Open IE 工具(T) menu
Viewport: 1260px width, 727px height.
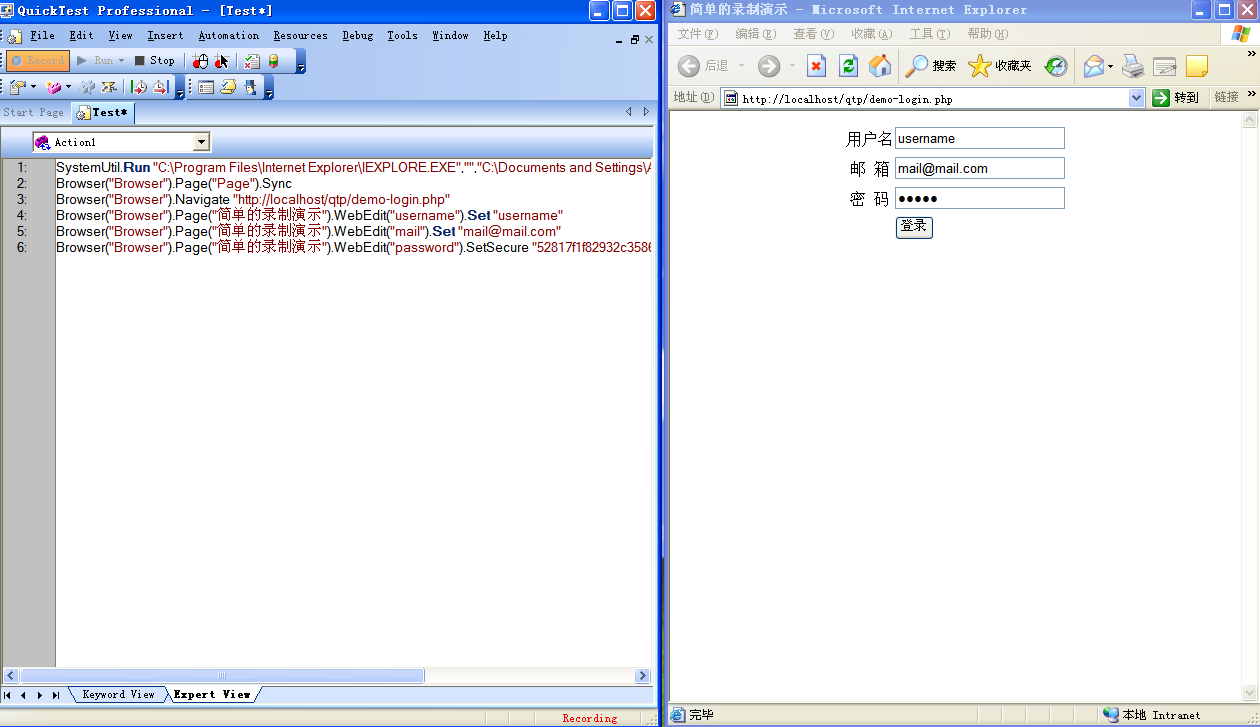tap(930, 34)
